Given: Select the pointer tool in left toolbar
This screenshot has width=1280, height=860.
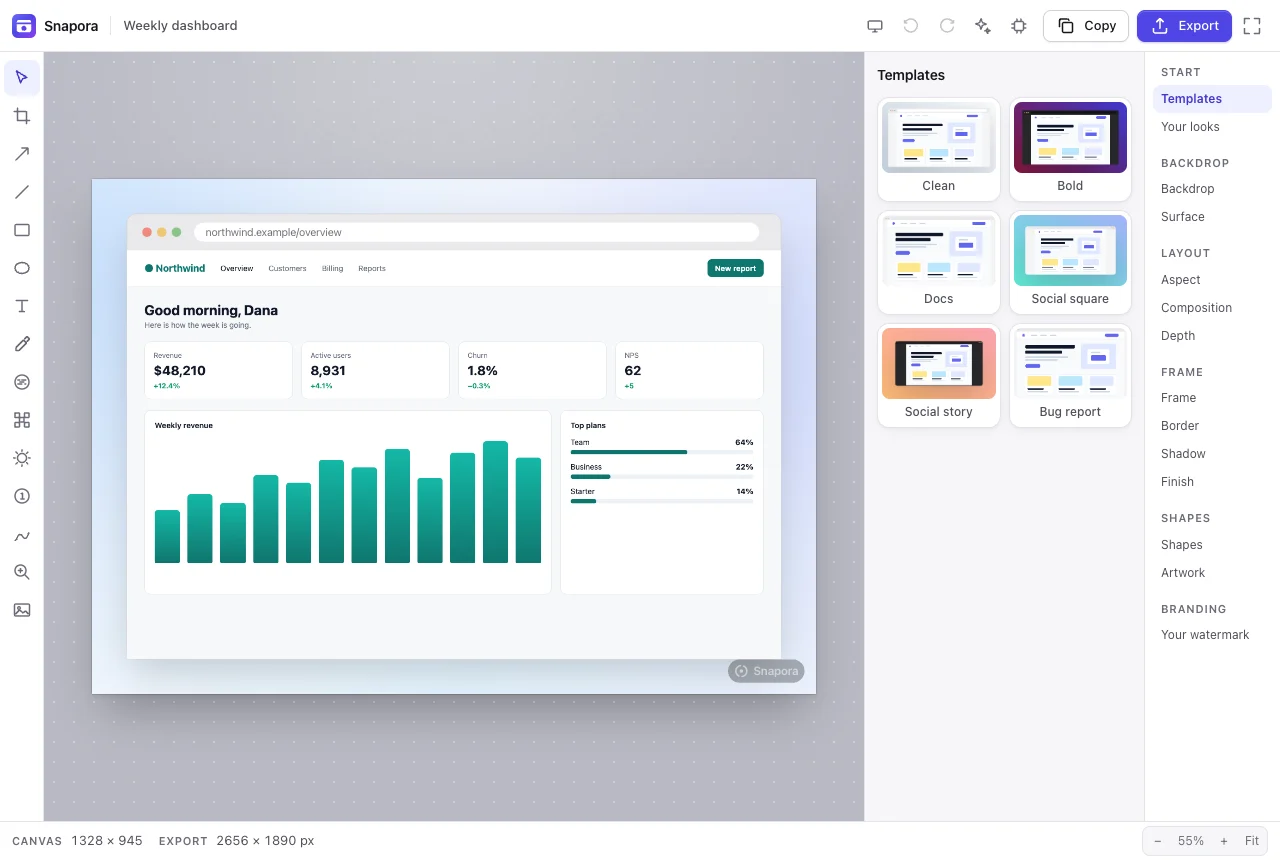Looking at the screenshot, I should coord(22,78).
